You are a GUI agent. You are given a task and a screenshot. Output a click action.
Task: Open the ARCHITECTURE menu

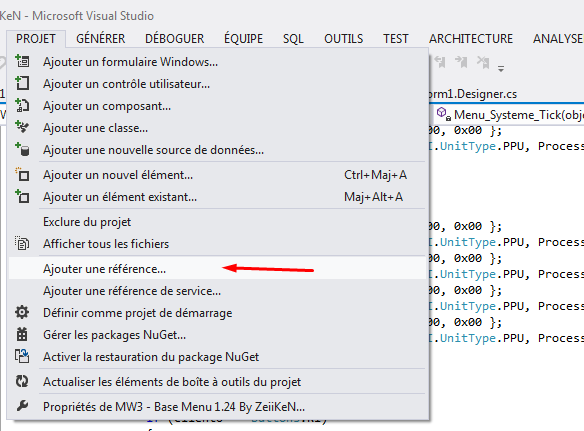pyautogui.click(x=471, y=38)
